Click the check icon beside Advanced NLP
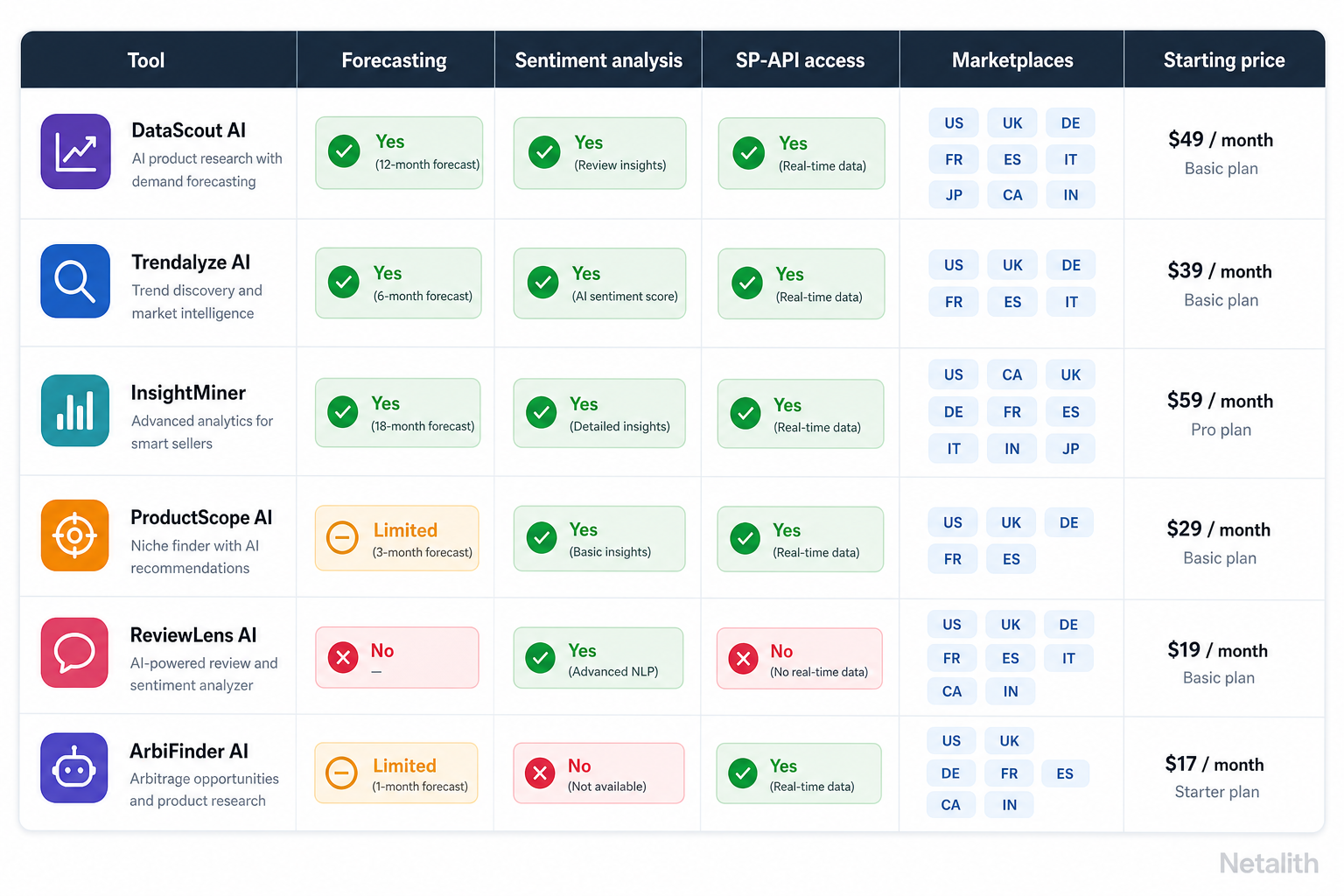This screenshot has height=896, width=1344. point(541,658)
